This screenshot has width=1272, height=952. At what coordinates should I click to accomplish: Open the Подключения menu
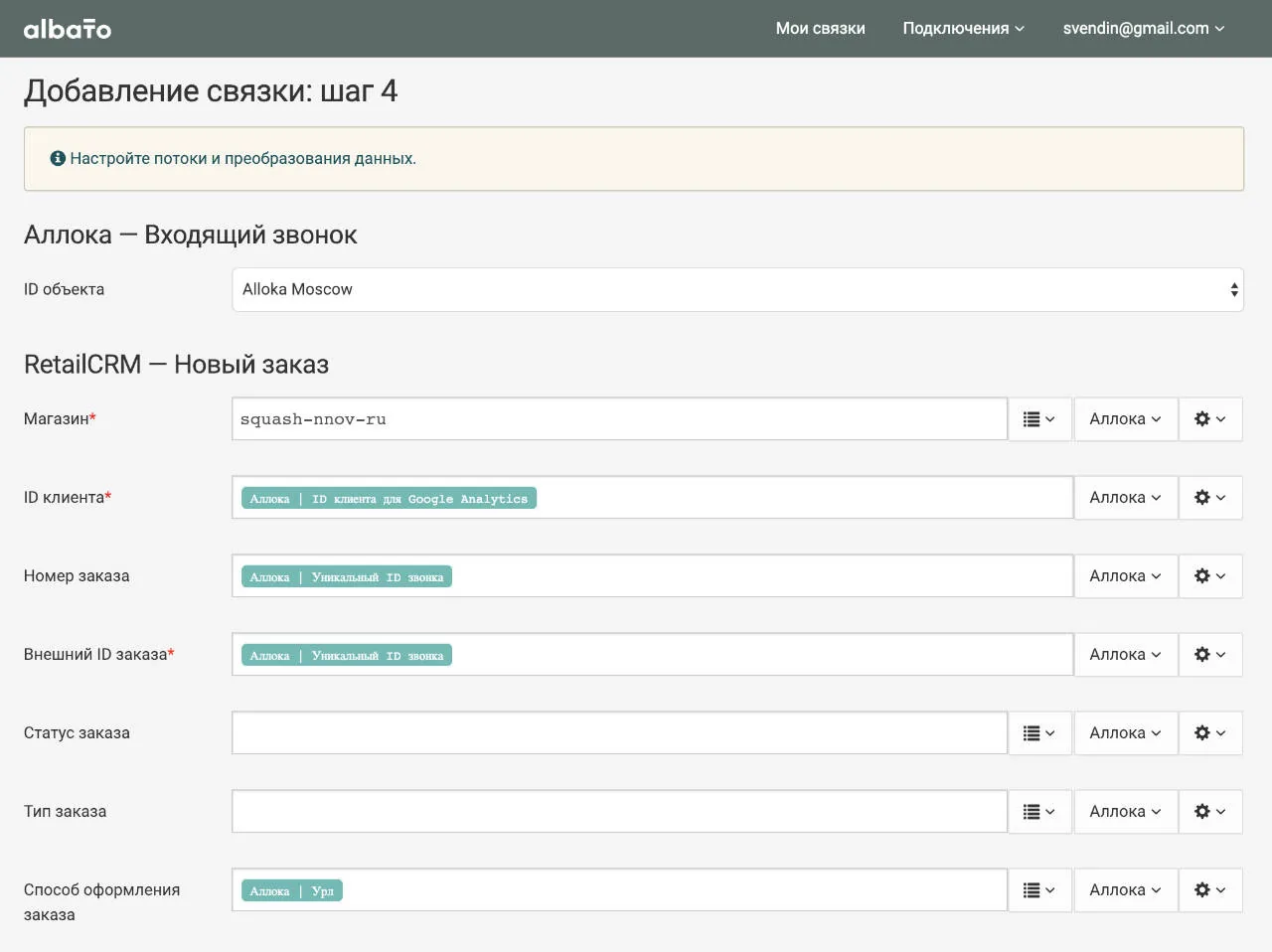tap(963, 29)
